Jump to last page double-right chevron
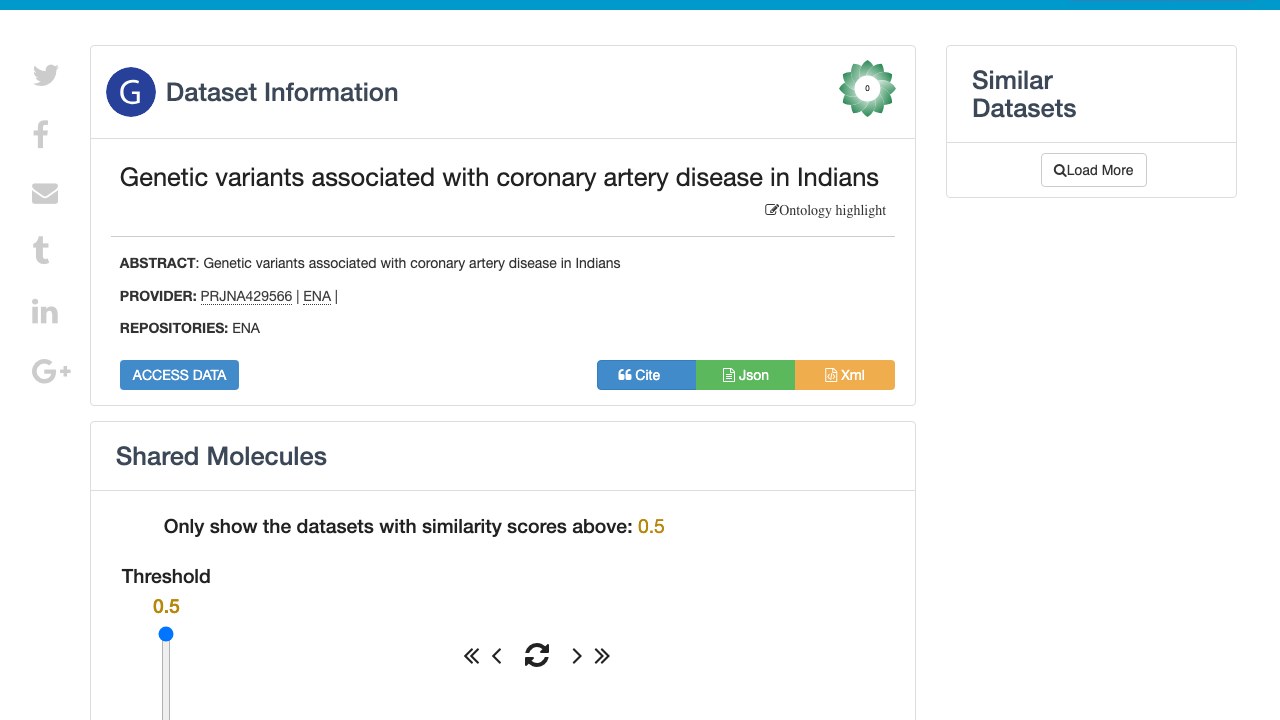 [x=602, y=656]
